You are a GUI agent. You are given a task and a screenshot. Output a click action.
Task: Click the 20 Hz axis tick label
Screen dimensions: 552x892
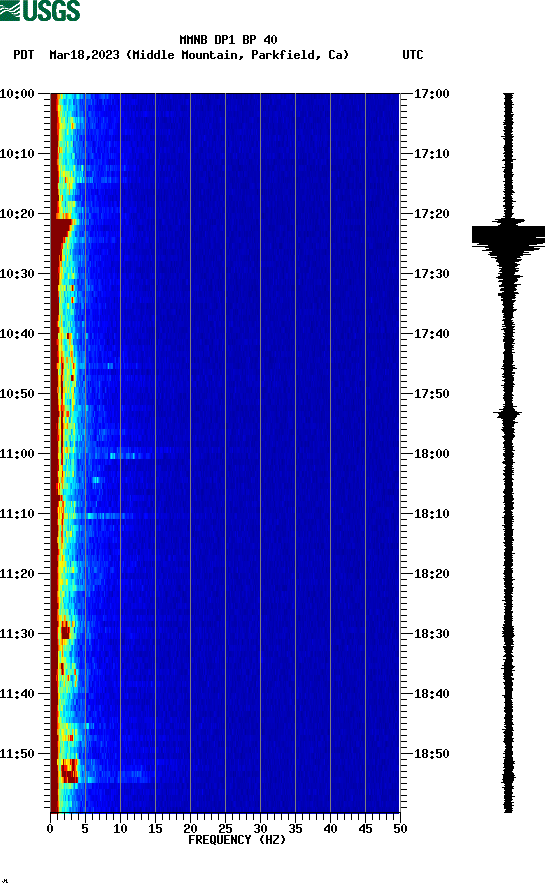tap(190, 829)
